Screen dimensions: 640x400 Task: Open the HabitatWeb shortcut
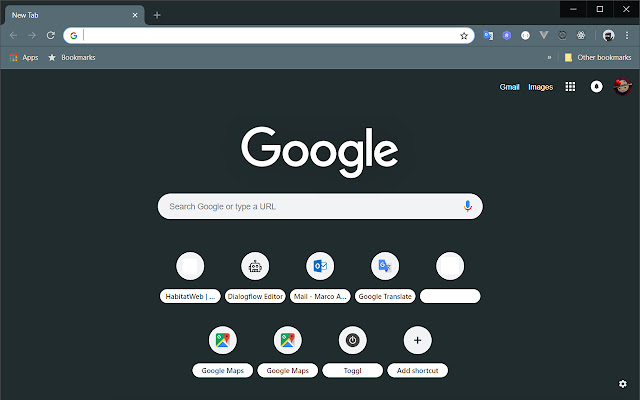click(190, 278)
